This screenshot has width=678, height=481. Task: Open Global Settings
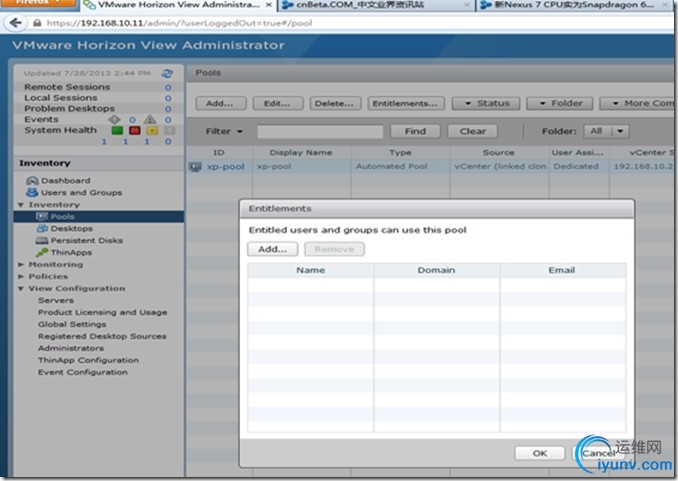(x=72, y=324)
